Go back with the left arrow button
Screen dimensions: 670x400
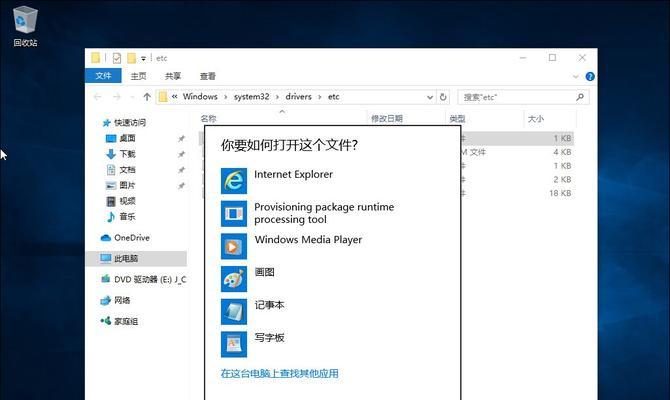click(97, 97)
